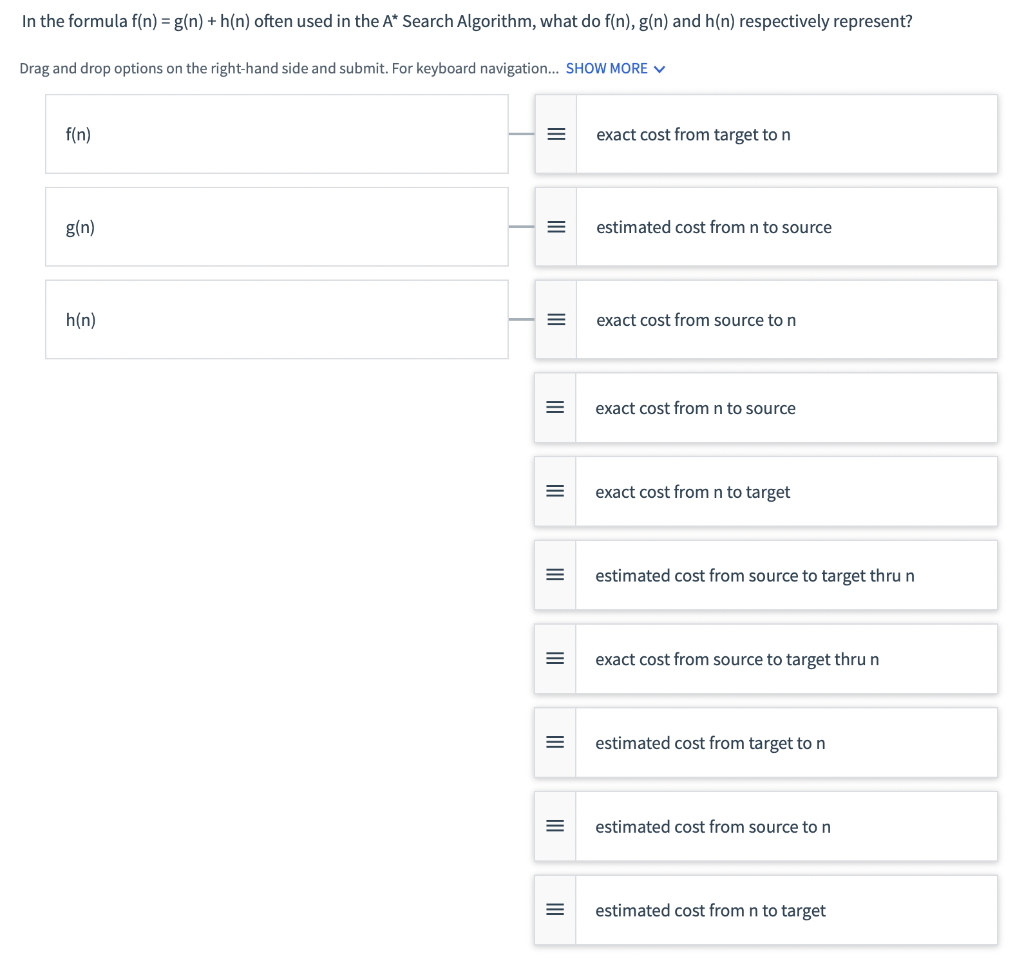Select the f(n) drop target box

pyautogui.click(x=277, y=134)
